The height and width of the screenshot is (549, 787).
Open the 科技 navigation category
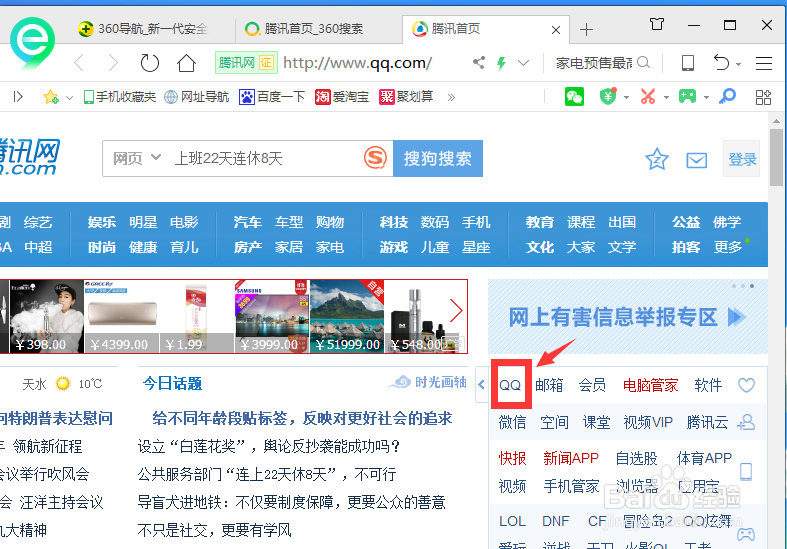coord(394,222)
